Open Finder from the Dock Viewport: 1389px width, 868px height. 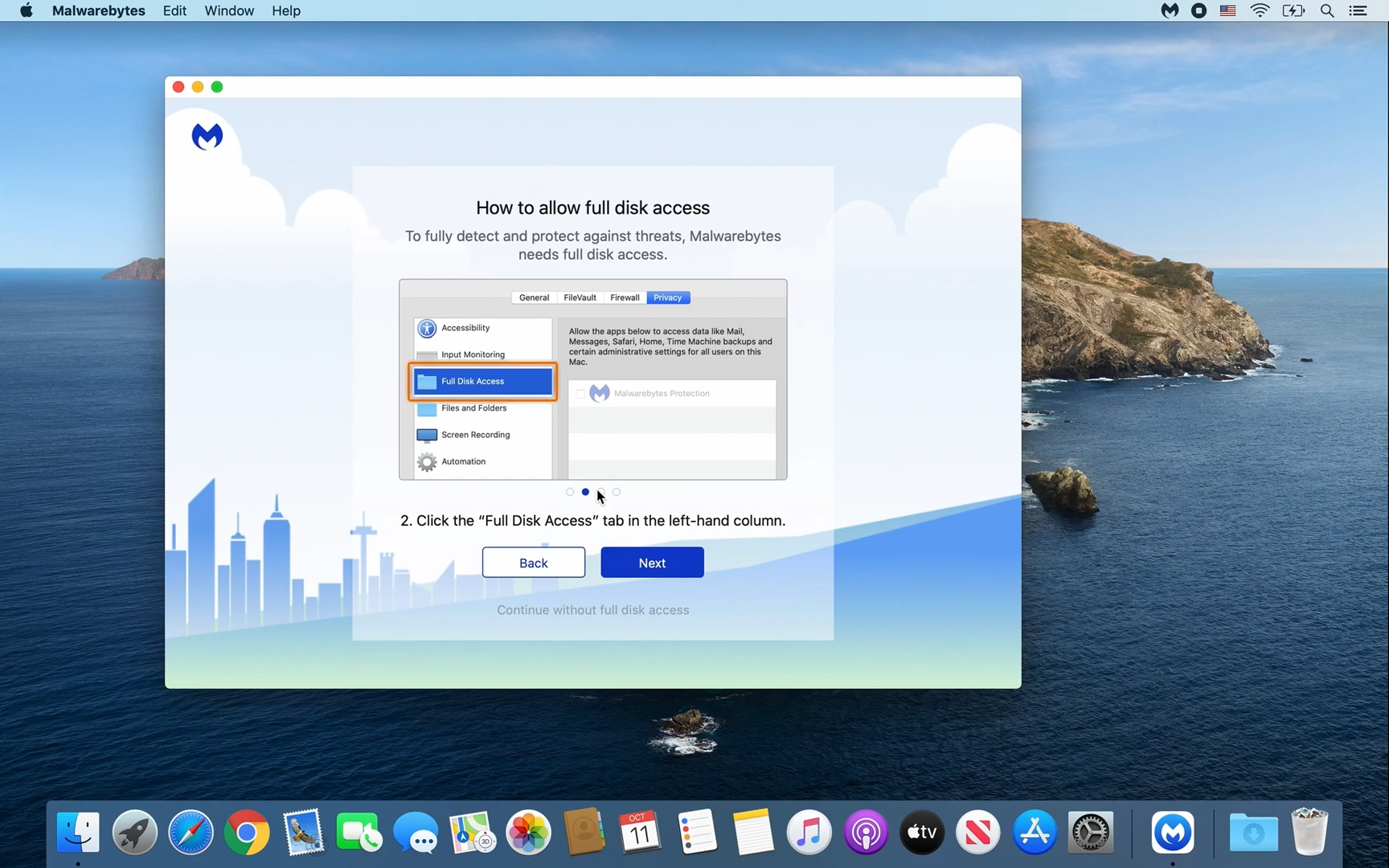pos(78,832)
